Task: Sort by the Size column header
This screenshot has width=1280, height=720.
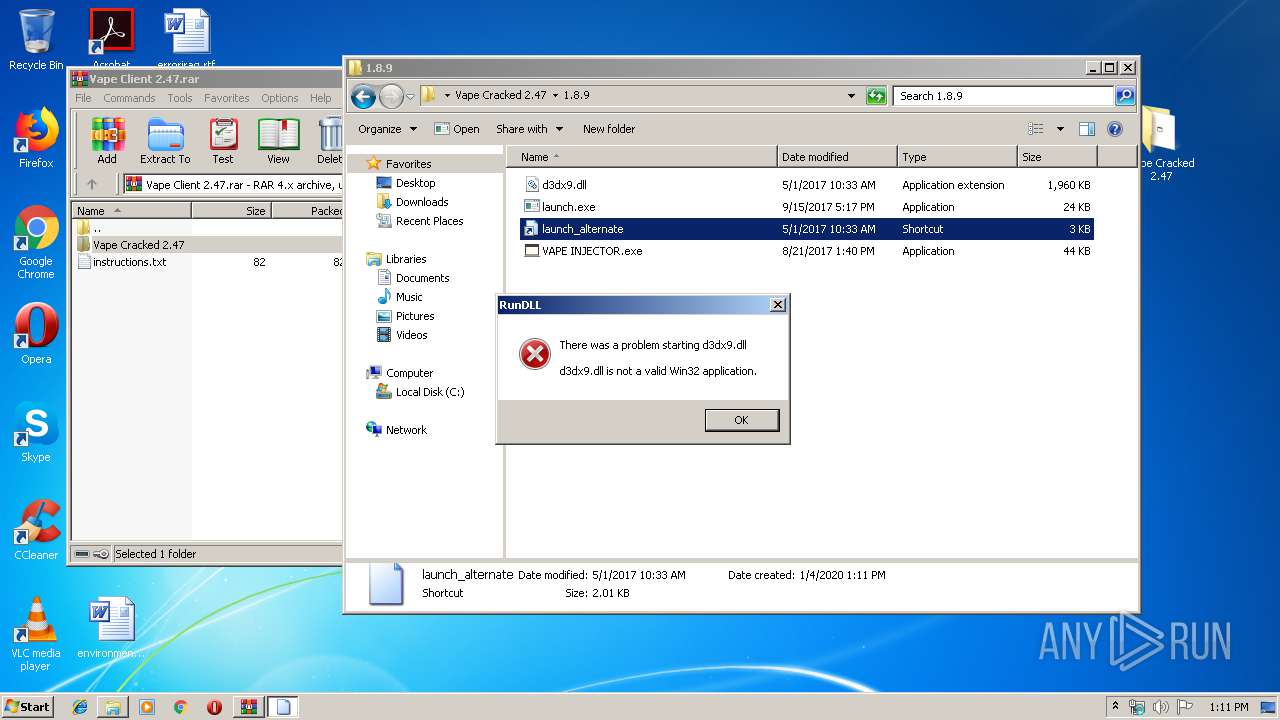Action: click(1057, 157)
